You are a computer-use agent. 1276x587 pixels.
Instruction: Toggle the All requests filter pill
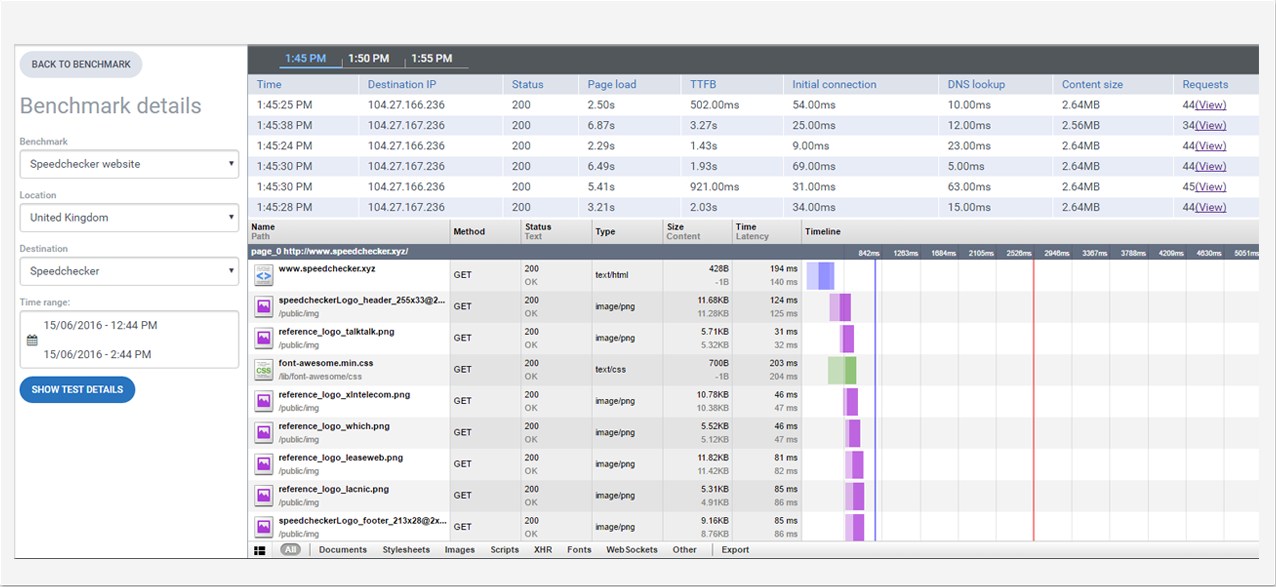pos(290,549)
